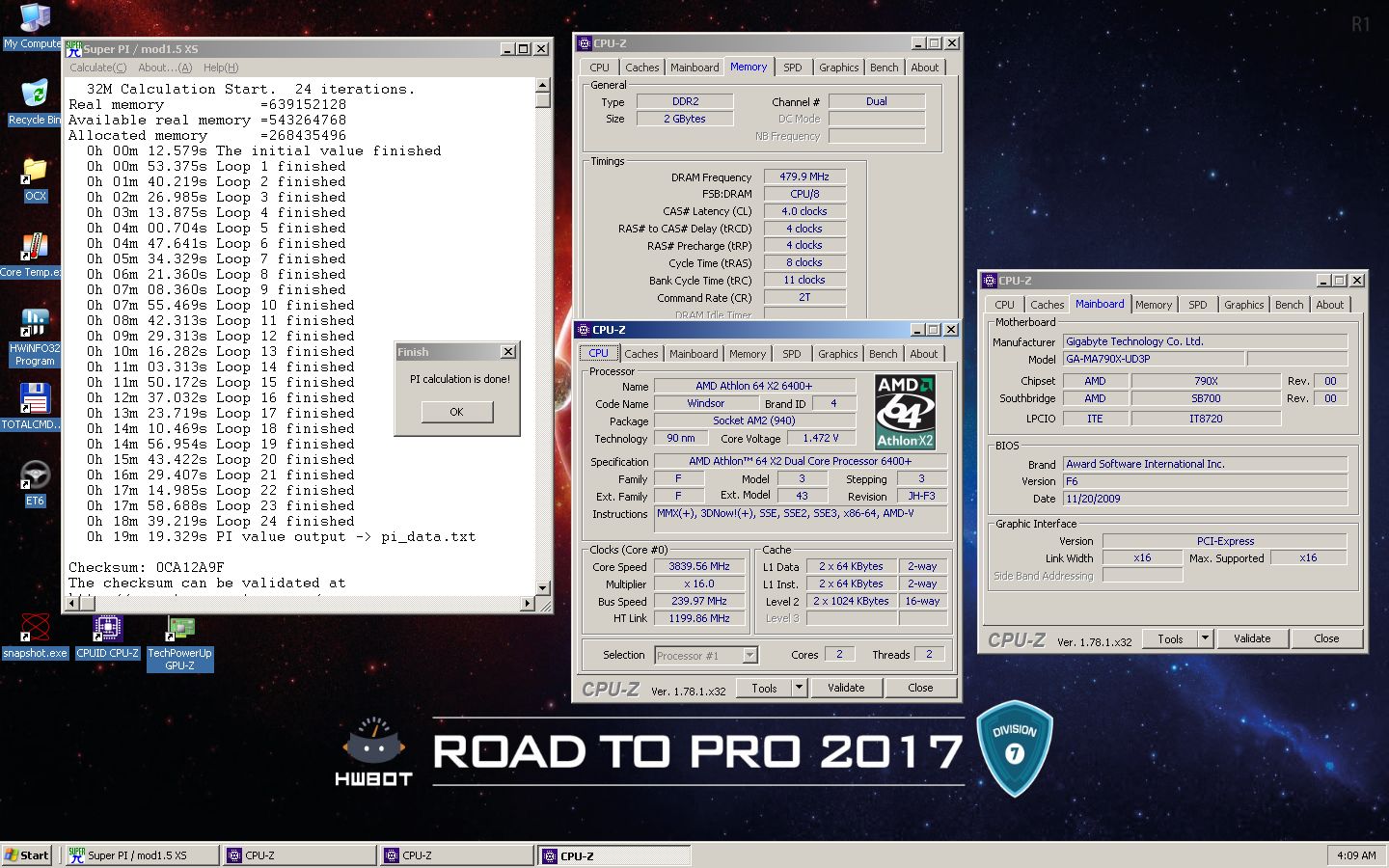This screenshot has width=1389, height=868.
Task: Click Bus Speed 239.97 MHz field
Action: pyautogui.click(x=699, y=601)
